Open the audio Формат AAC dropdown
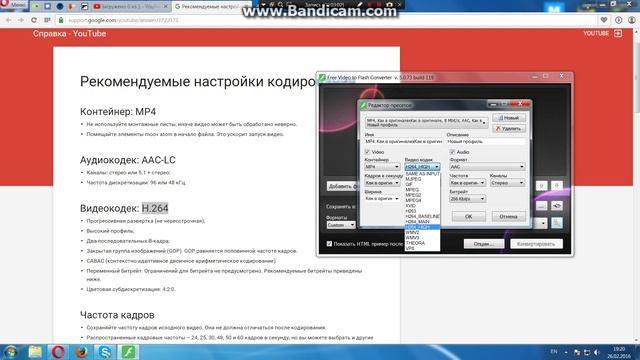This screenshot has width=640, height=360. (x=487, y=167)
